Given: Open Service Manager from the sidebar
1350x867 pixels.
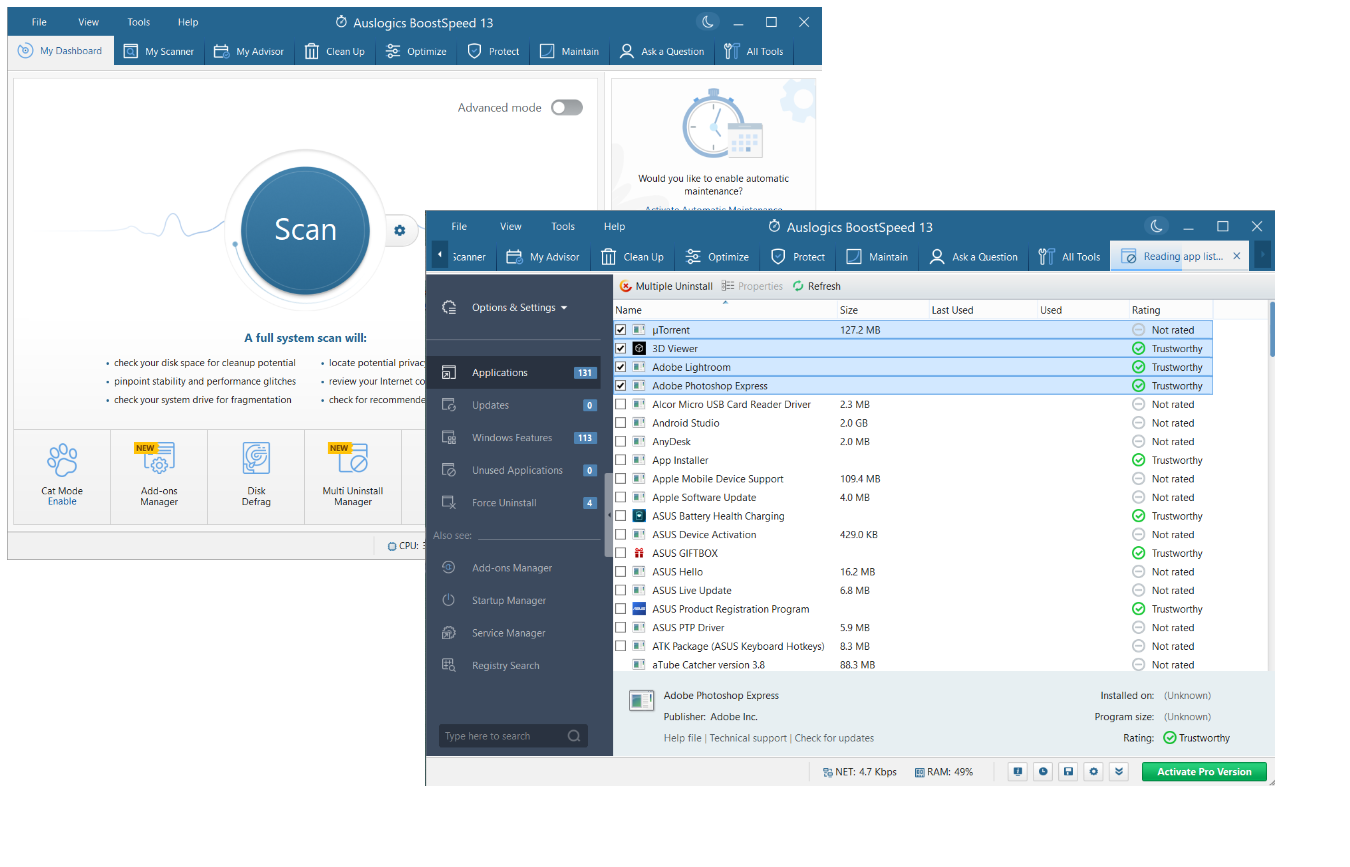Looking at the screenshot, I should (x=509, y=633).
